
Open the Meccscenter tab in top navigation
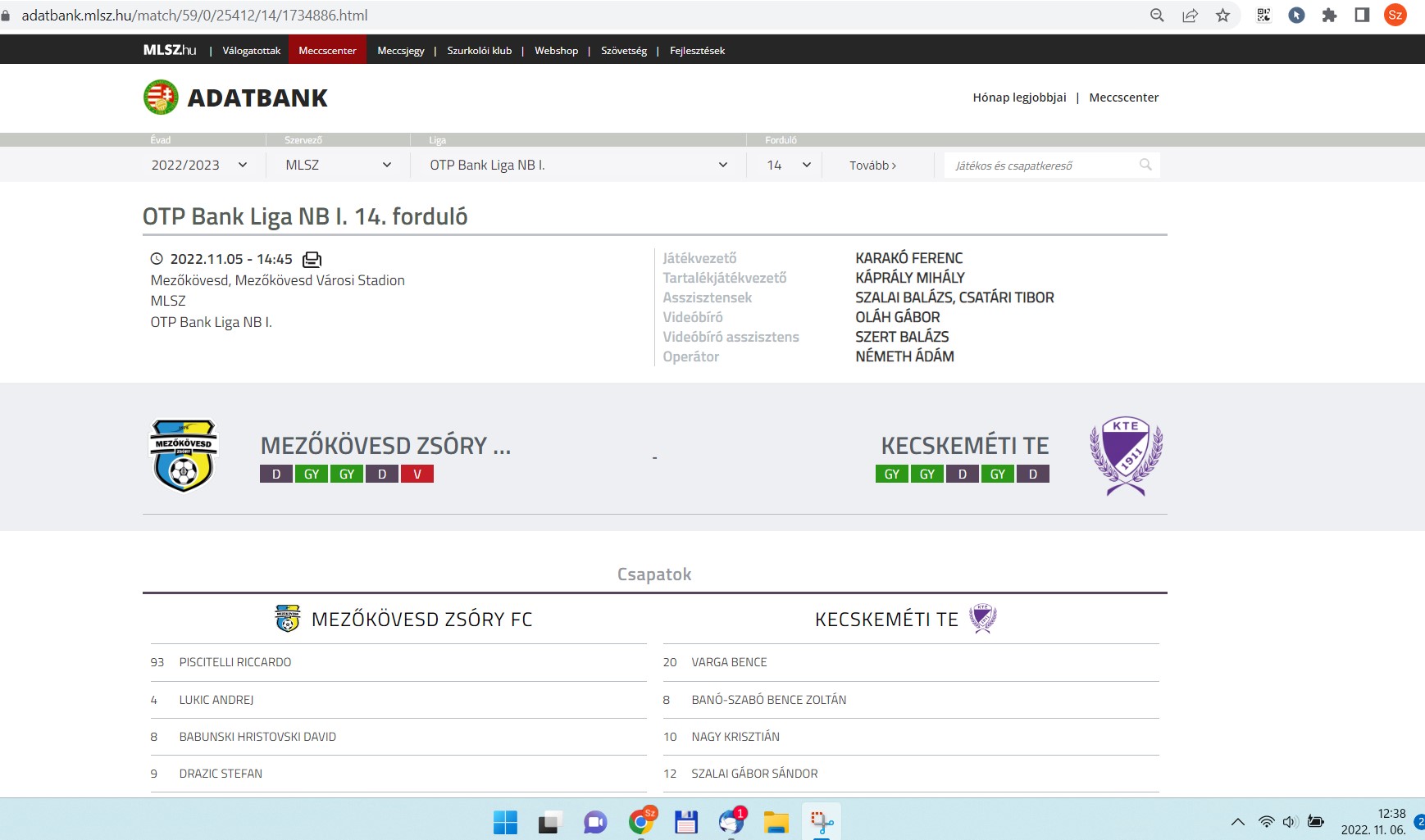coord(327,51)
